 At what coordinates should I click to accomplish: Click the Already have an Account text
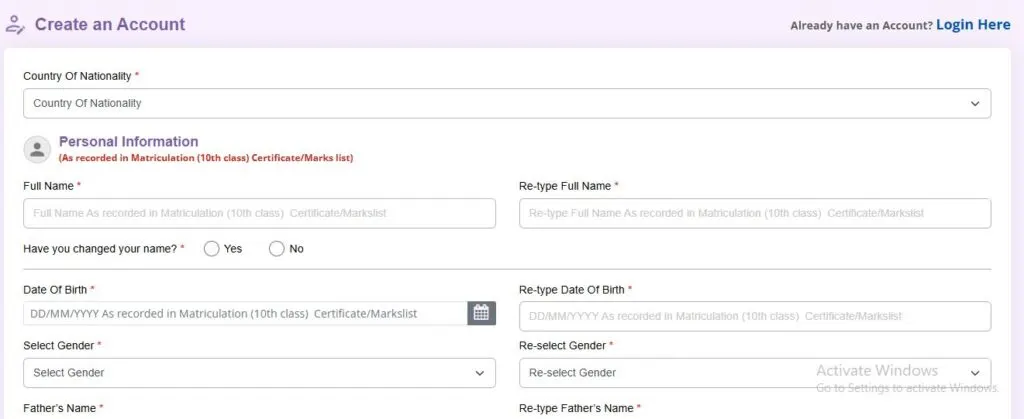click(860, 25)
